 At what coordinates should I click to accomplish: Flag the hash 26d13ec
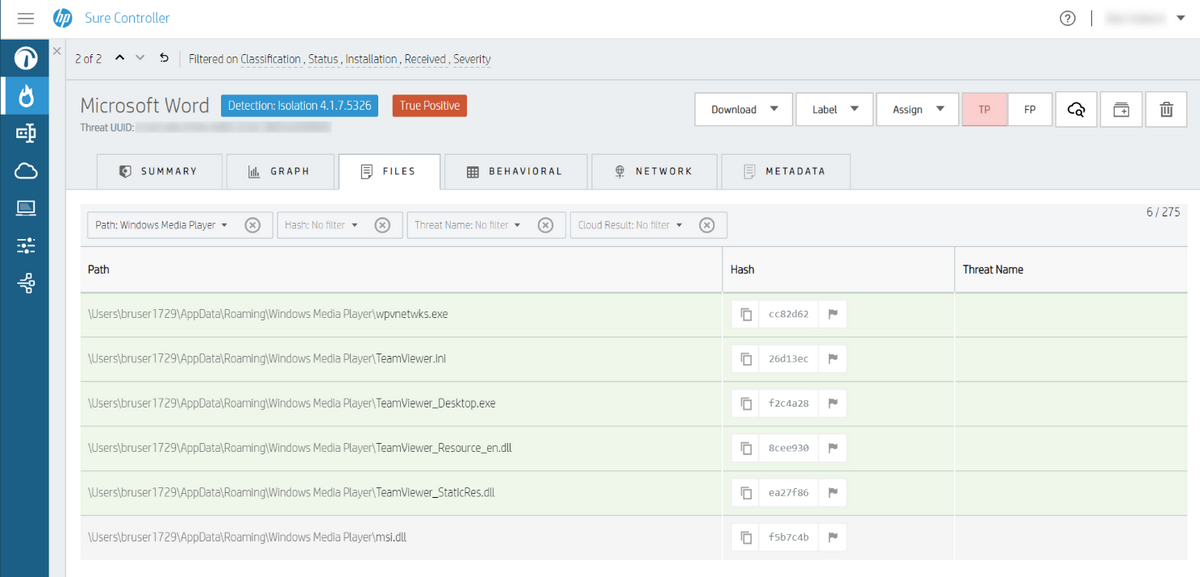pos(832,359)
